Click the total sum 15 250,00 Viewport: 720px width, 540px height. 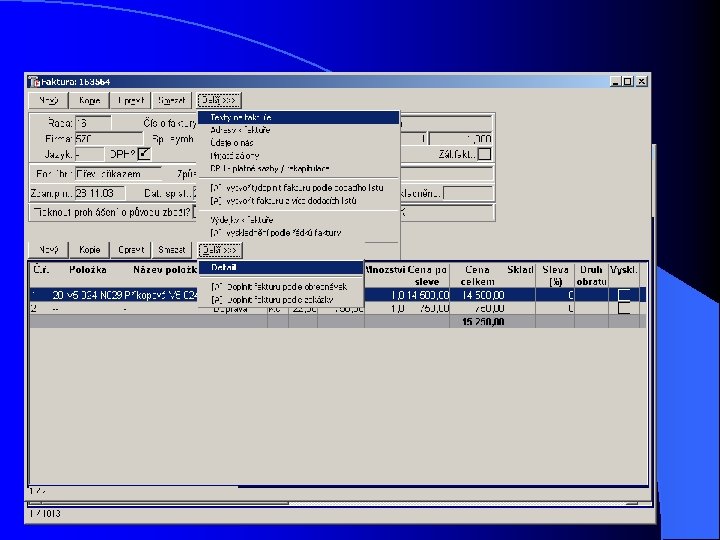484,321
